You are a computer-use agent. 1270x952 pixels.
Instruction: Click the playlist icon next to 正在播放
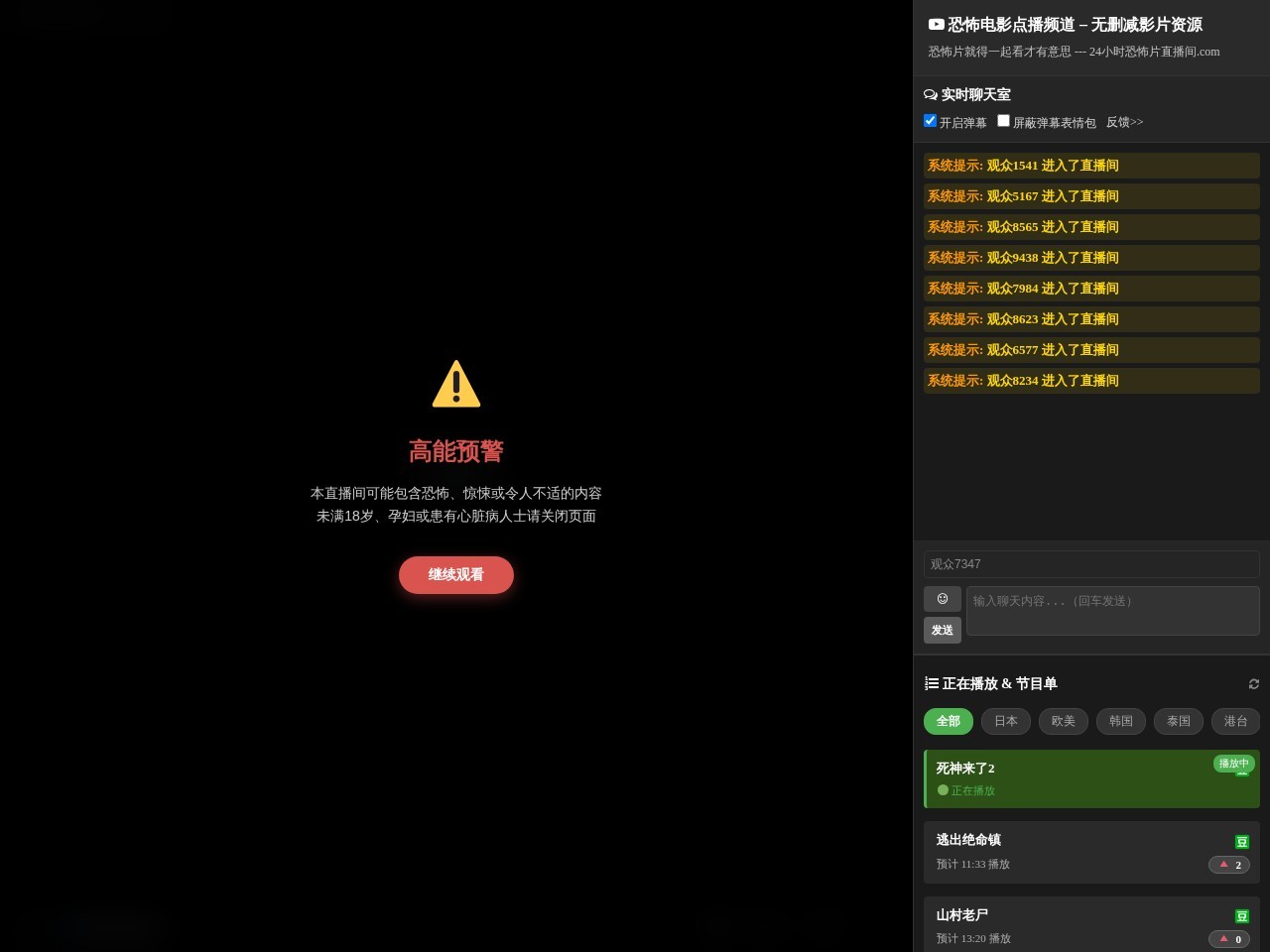click(x=932, y=684)
